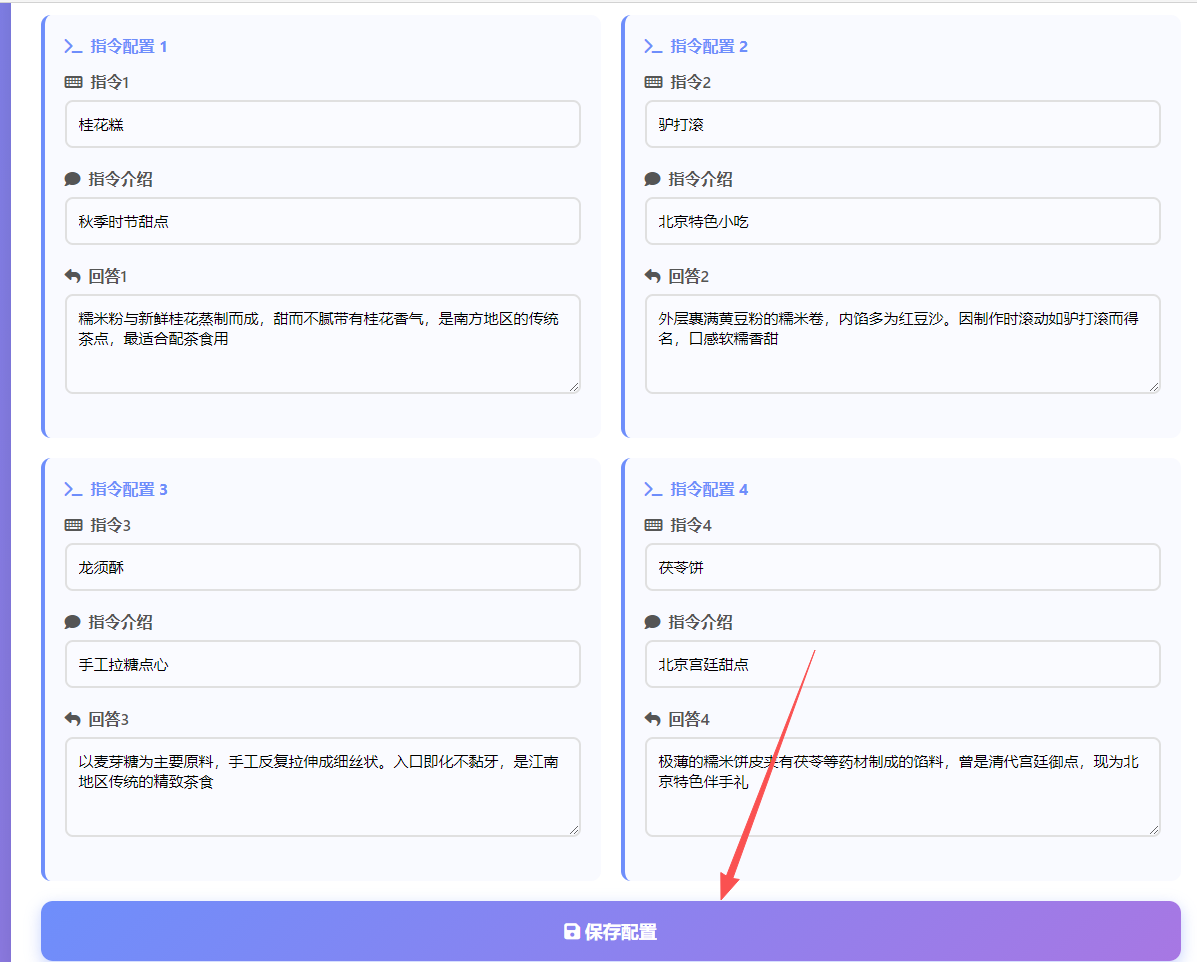Click the 茯苓饼 input field
This screenshot has width=1197, height=962.
901,567
